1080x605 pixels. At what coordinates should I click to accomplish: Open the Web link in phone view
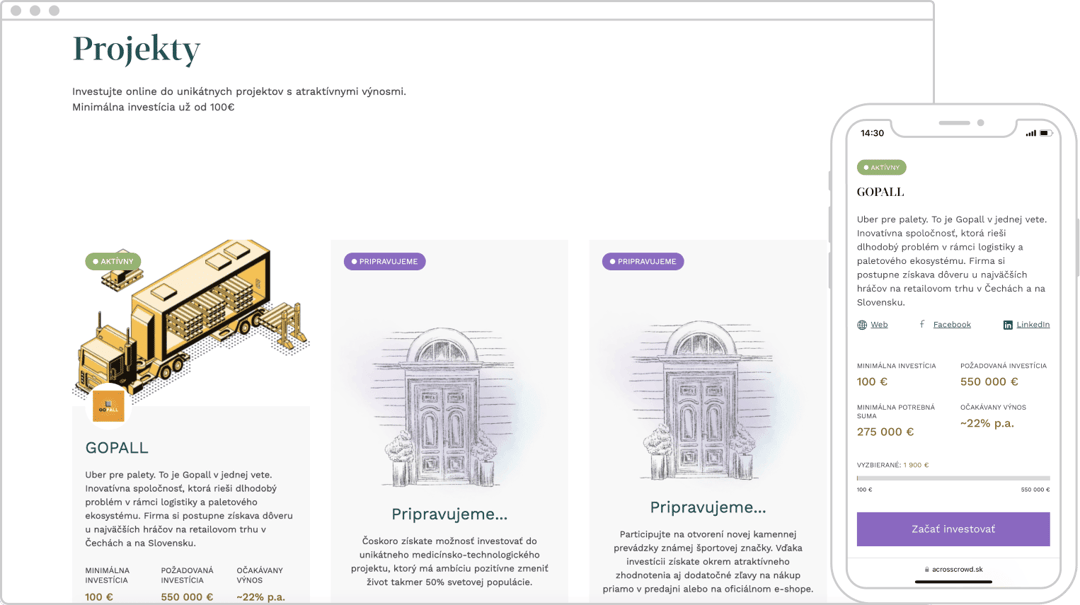click(x=879, y=325)
